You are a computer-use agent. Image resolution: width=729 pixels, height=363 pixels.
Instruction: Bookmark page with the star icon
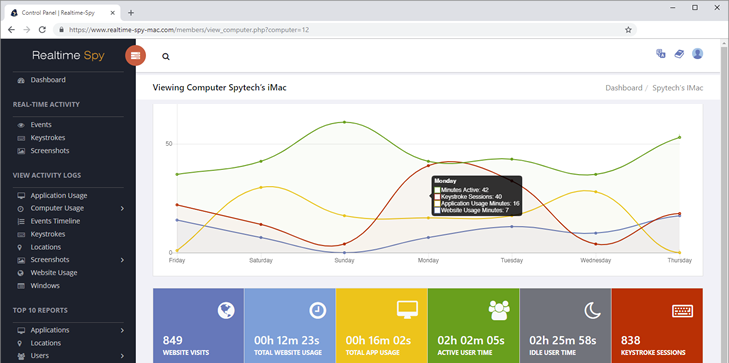[628, 30]
